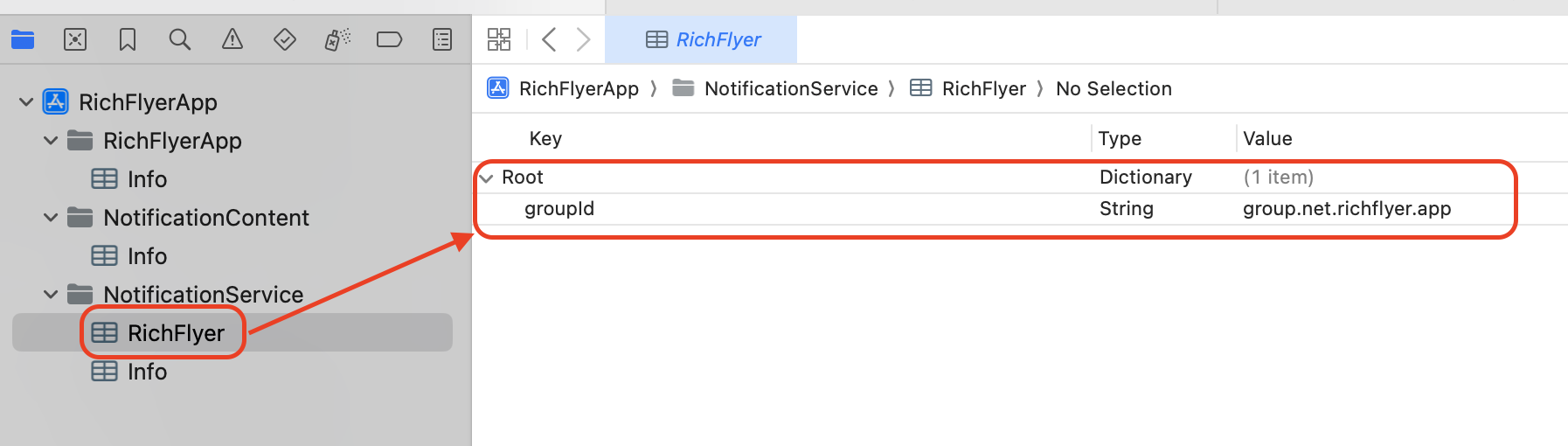Image resolution: width=1568 pixels, height=446 pixels.
Task: Open the Debug navigator spray icon
Action: [x=337, y=39]
